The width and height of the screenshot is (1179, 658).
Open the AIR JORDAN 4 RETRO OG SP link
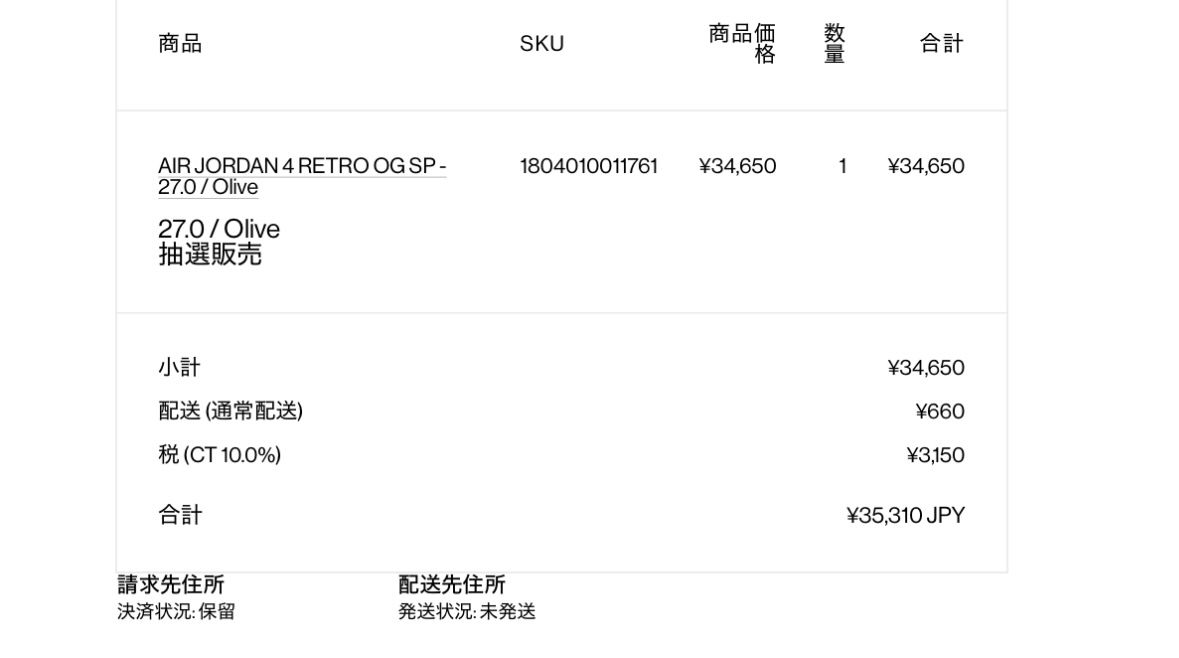click(302, 176)
